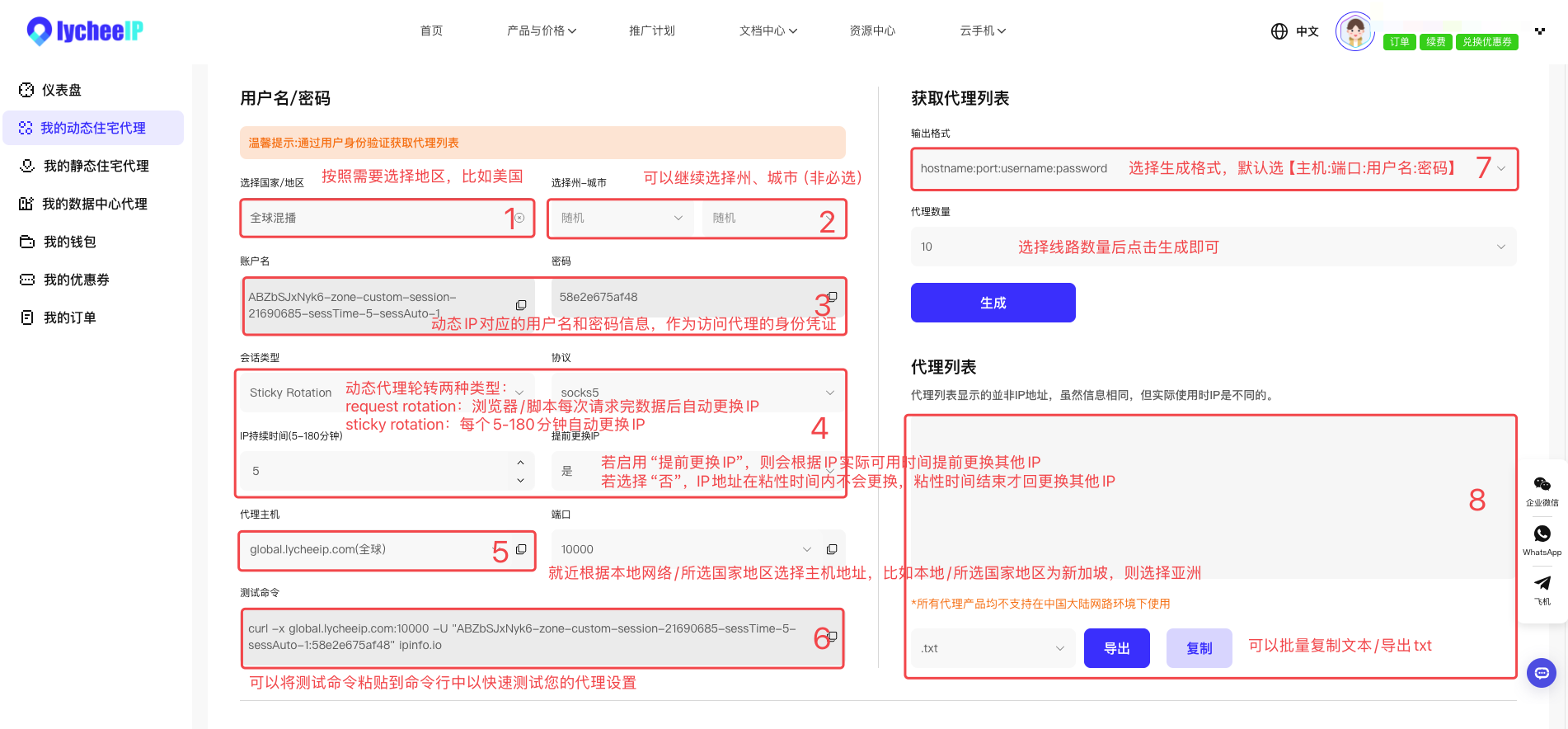The height and width of the screenshot is (729, 1568).
Task: Click the green 续费 button
Action: [x=1436, y=42]
